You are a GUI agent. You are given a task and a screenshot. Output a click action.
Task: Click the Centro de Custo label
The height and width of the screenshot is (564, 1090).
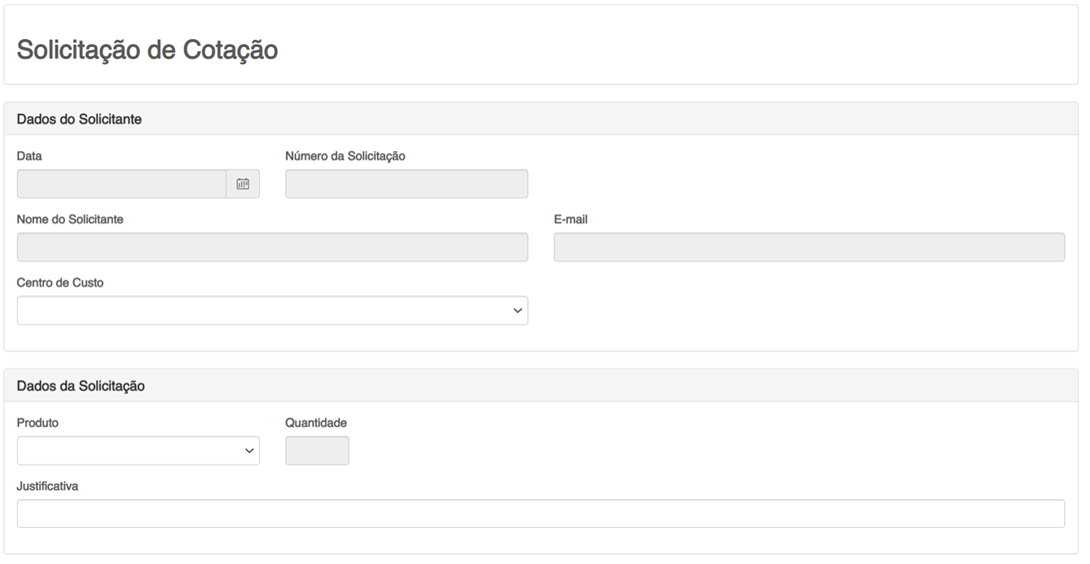(60, 283)
